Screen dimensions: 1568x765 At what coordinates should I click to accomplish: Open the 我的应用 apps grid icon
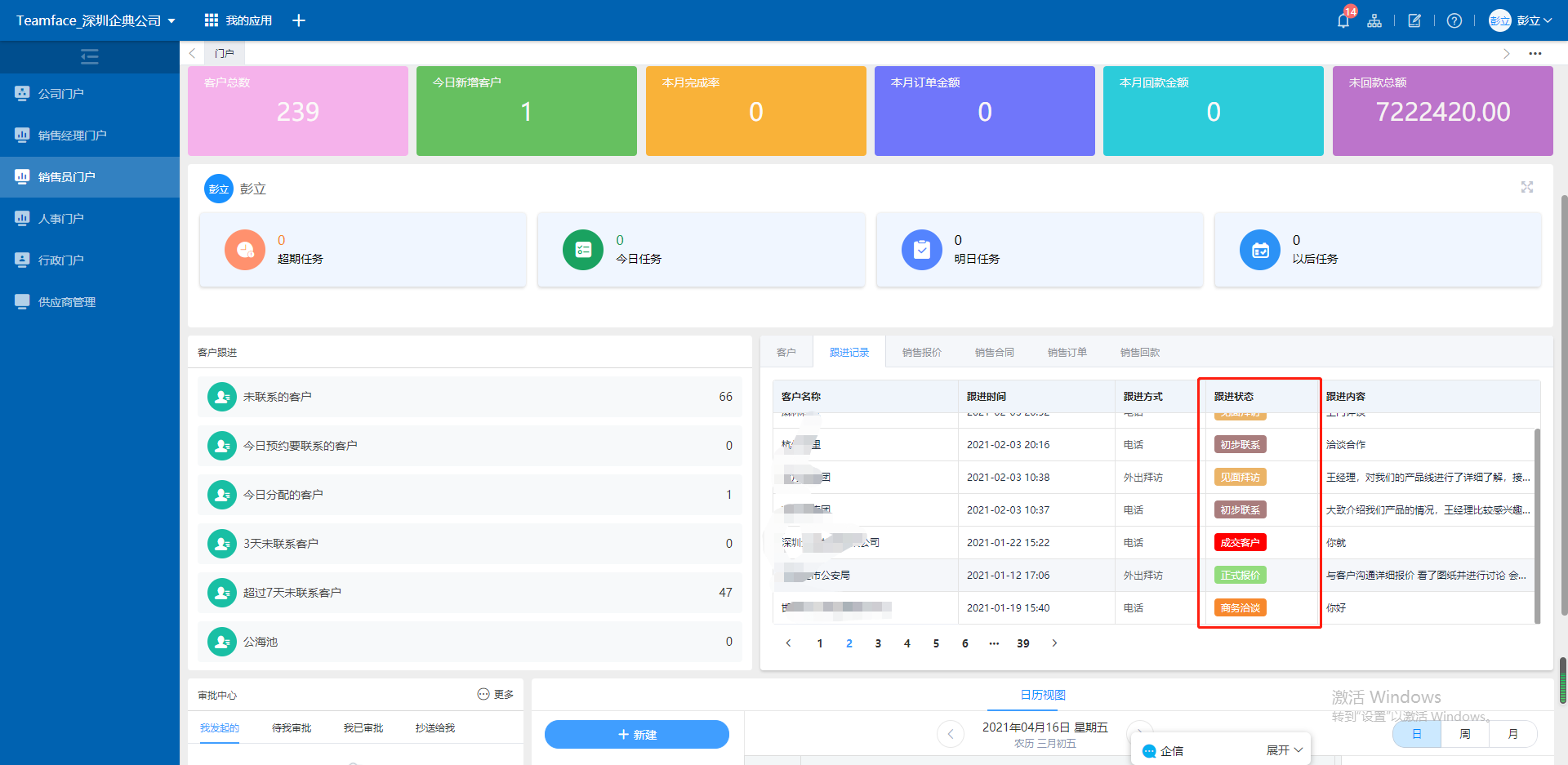click(211, 20)
